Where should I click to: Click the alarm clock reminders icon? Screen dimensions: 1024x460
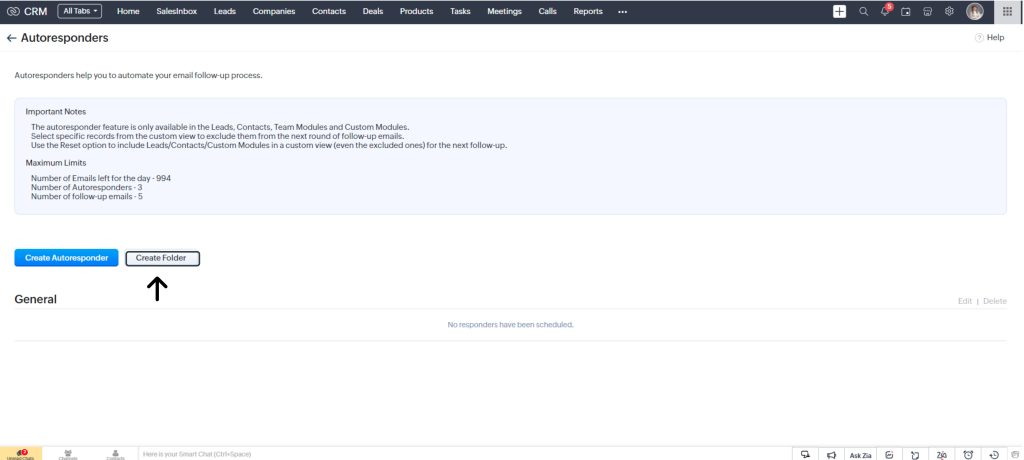pos(967,454)
